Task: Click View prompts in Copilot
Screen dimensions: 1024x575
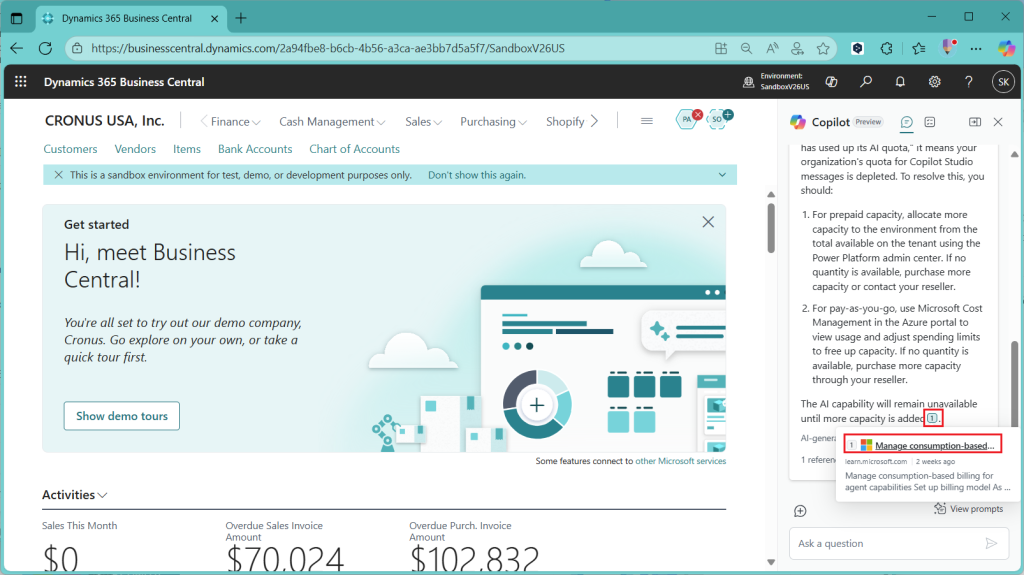Action: pos(968,508)
